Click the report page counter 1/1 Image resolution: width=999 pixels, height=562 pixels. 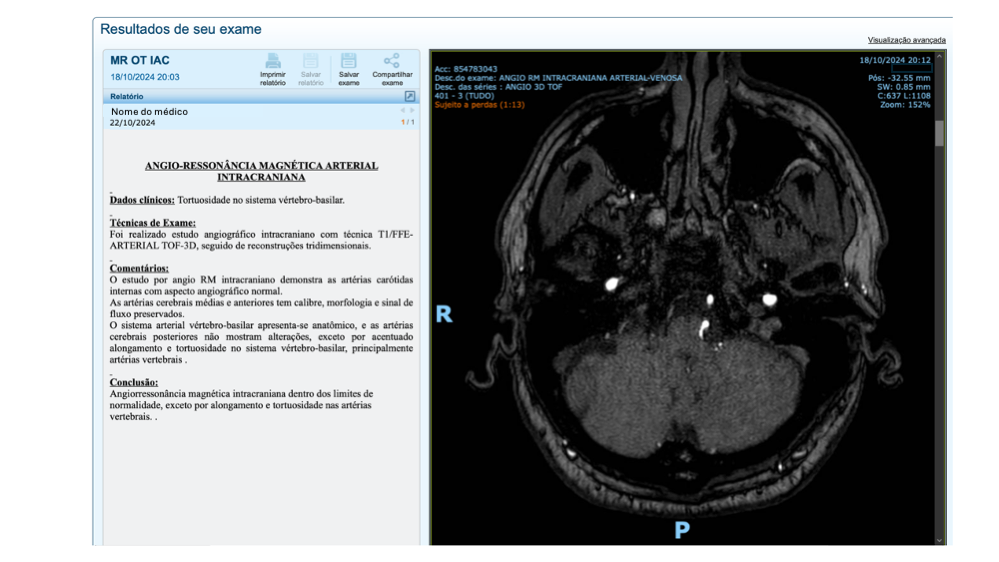pyautogui.click(x=407, y=122)
